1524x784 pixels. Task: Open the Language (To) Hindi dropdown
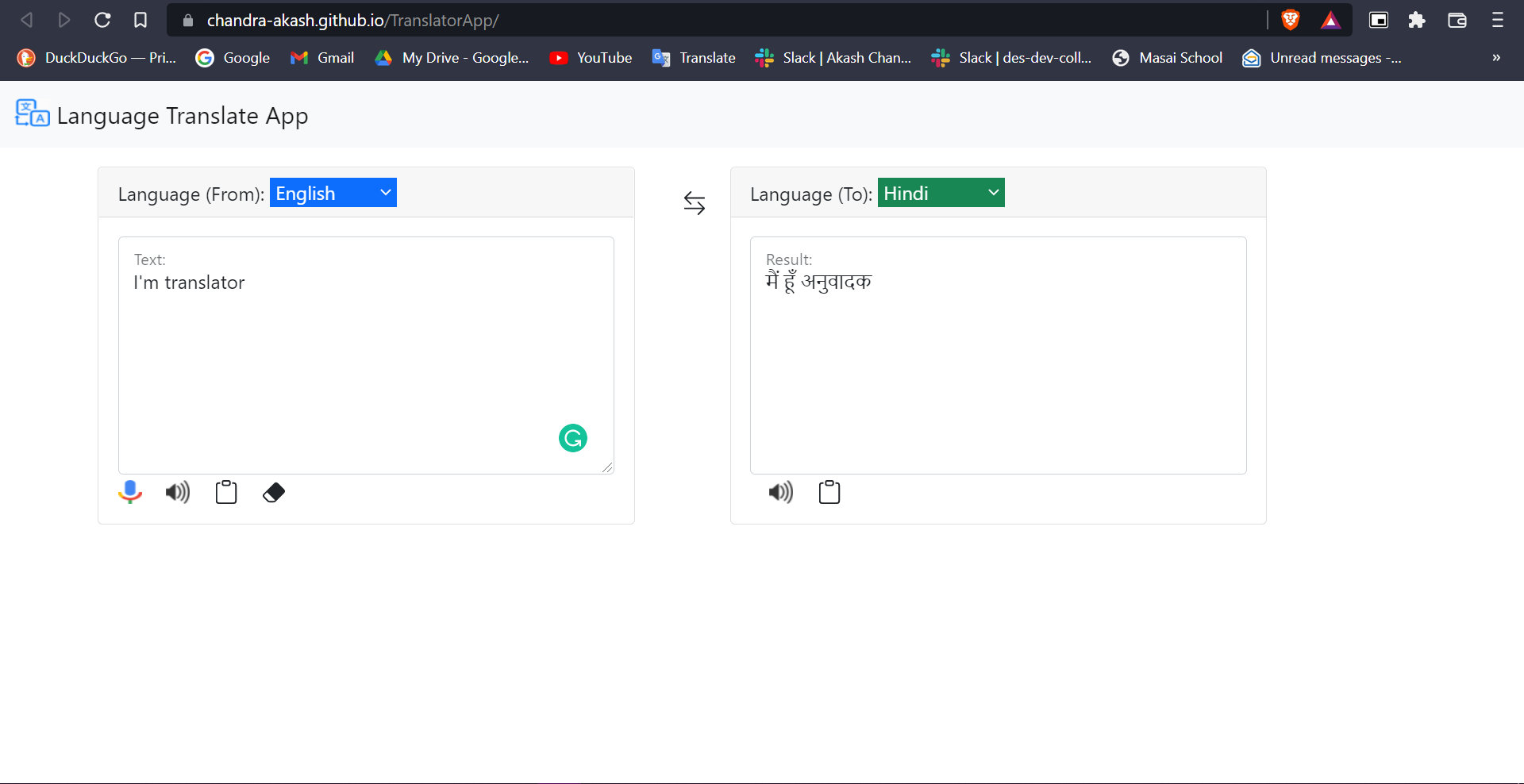(941, 193)
